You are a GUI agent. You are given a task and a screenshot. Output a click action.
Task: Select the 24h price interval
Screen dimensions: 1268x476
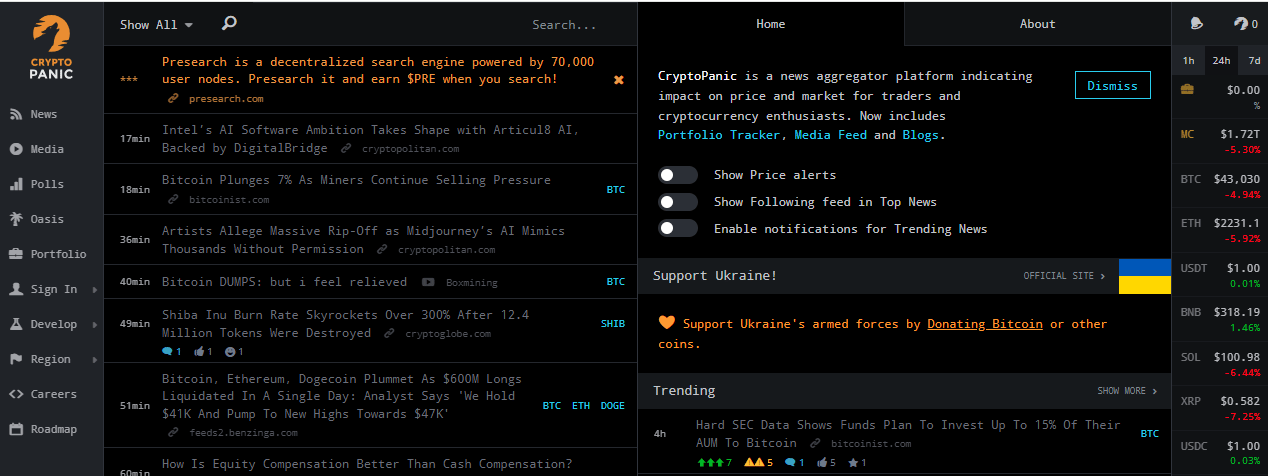click(x=1221, y=60)
